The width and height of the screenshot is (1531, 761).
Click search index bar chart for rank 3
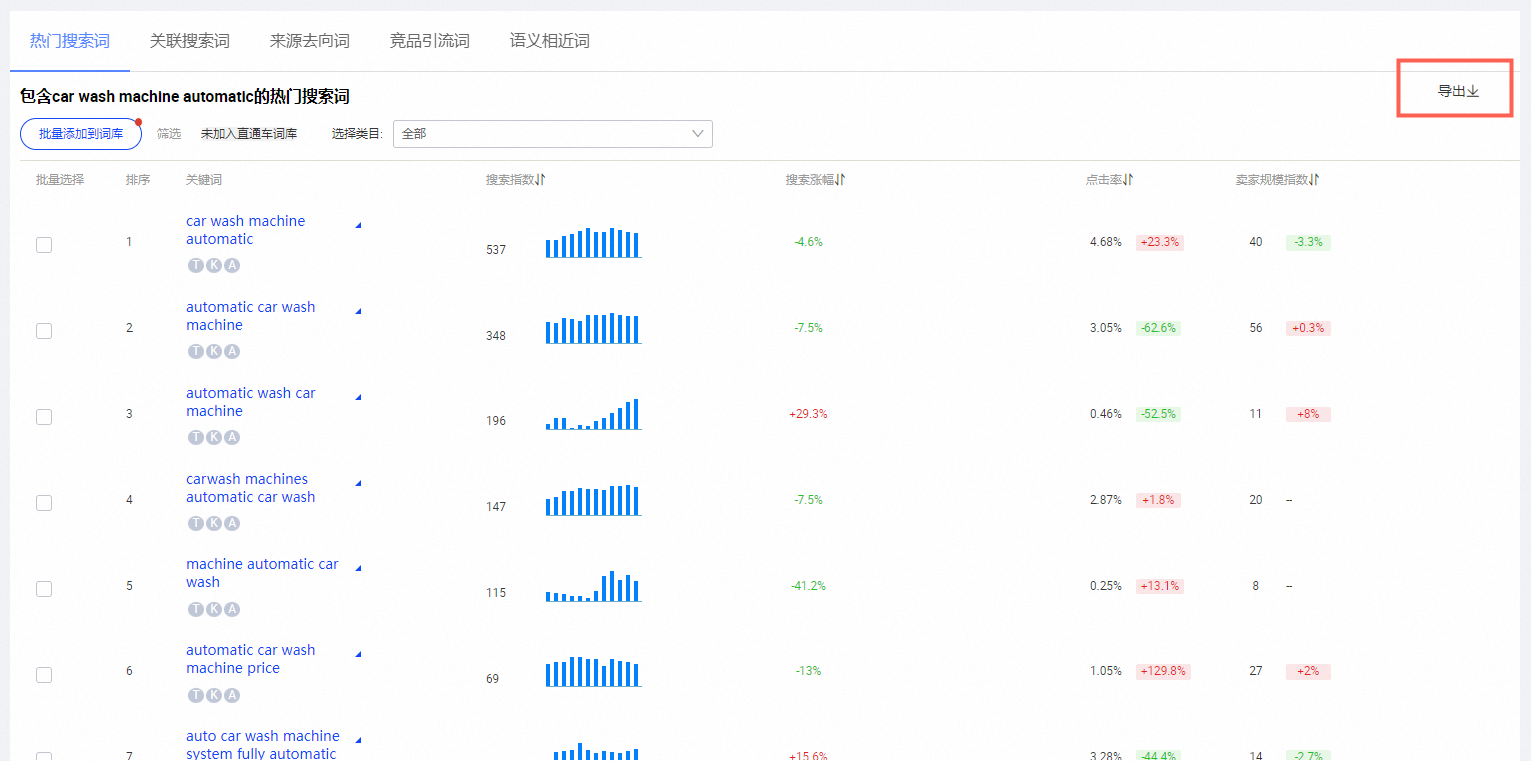point(592,414)
